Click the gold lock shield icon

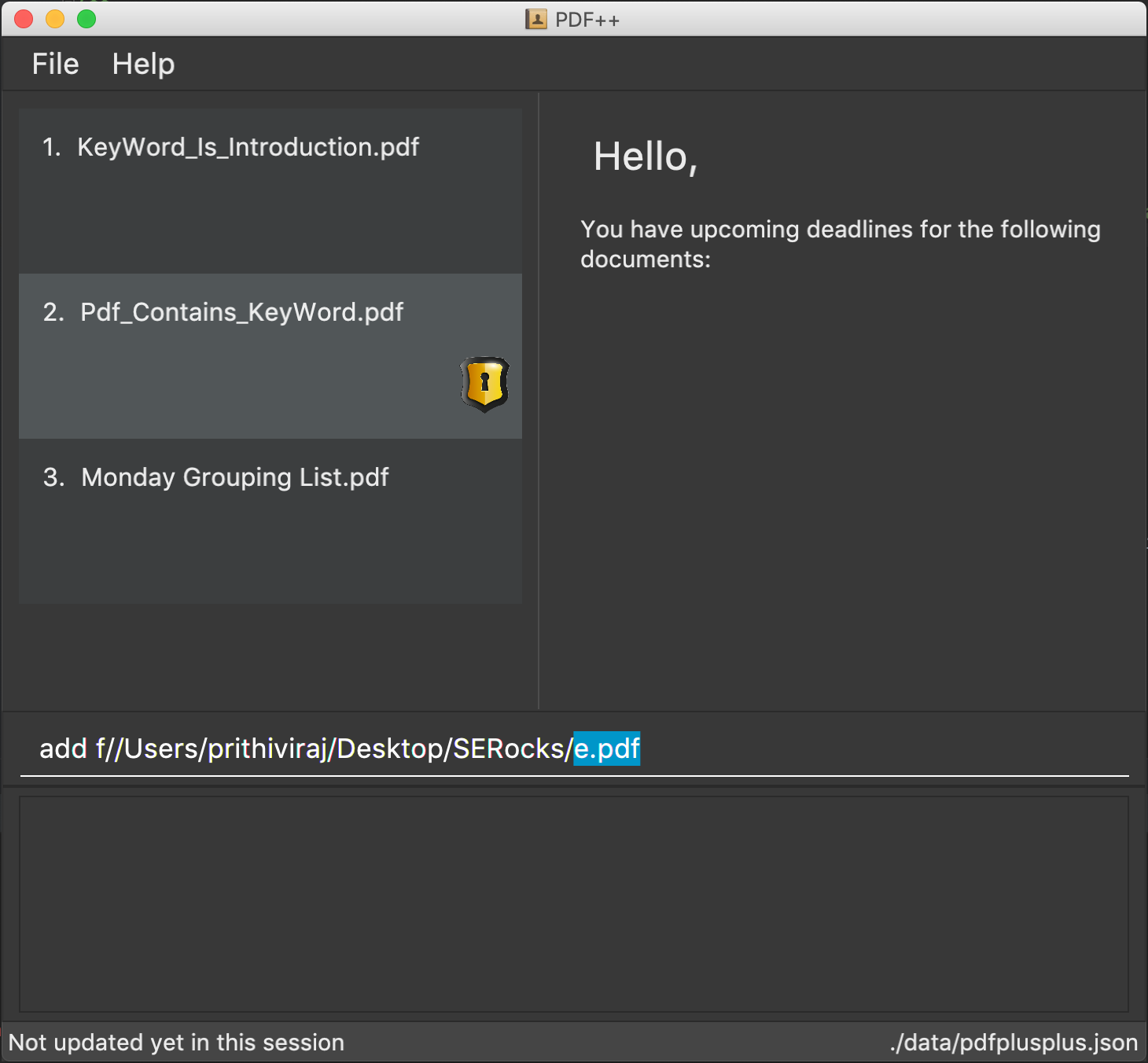pyautogui.click(x=484, y=384)
